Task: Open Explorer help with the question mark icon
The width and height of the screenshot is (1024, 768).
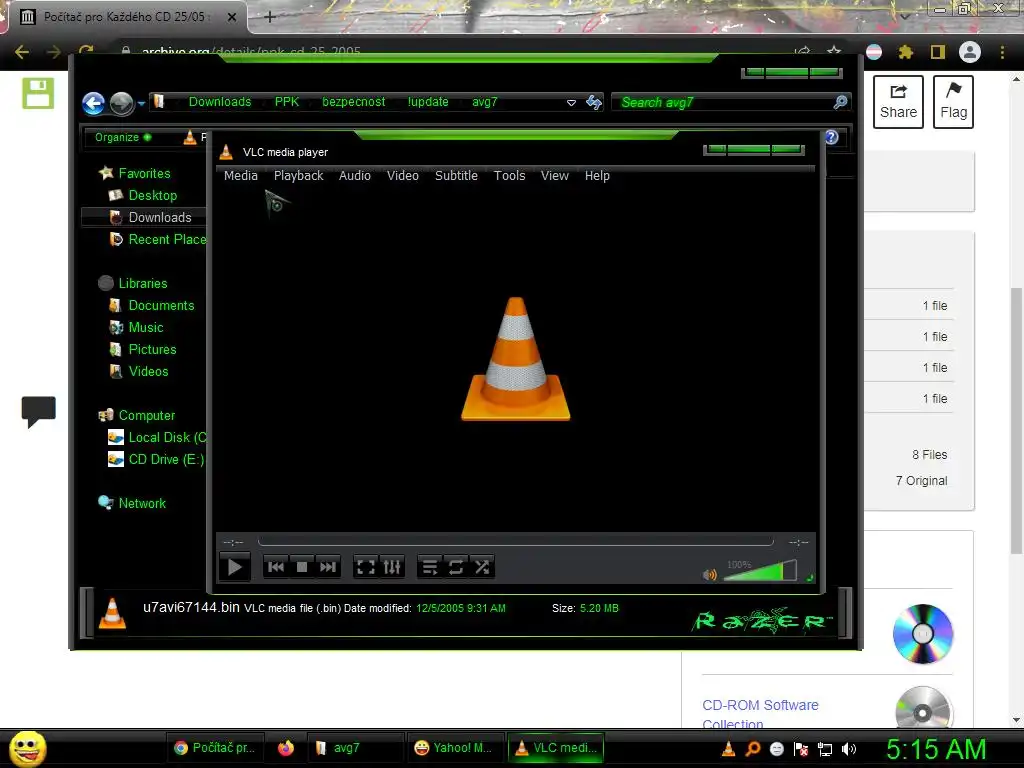Action: [831, 137]
